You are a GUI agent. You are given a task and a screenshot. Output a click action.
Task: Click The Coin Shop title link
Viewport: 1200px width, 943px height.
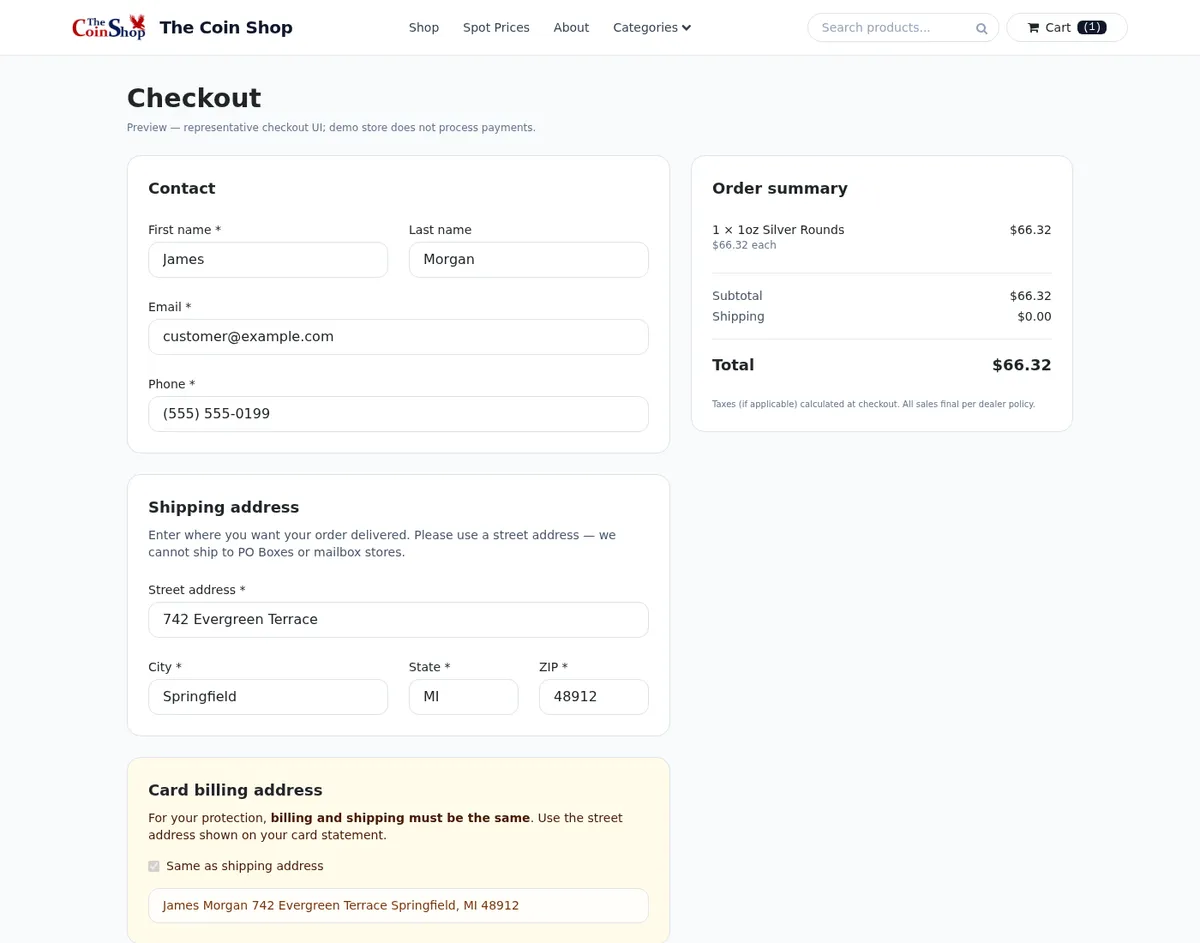[x=226, y=28]
